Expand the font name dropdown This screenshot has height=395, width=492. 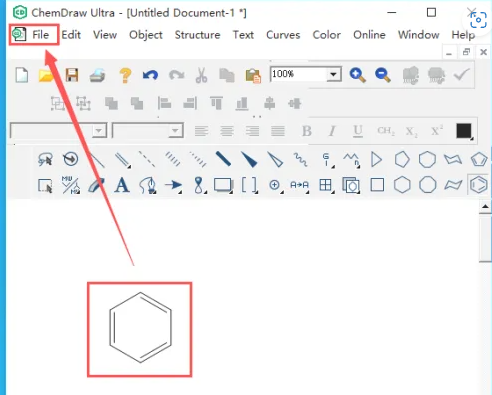pos(99,131)
